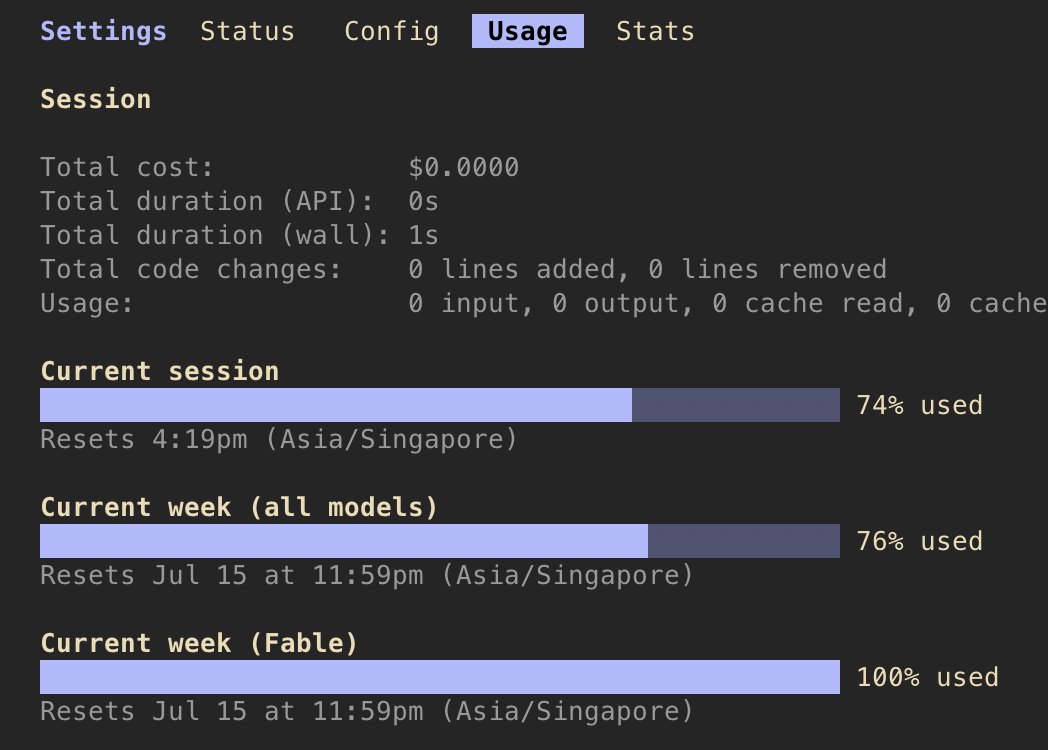The image size is (1048, 750).
Task: Click the '100% used' label
Action: [928, 677]
